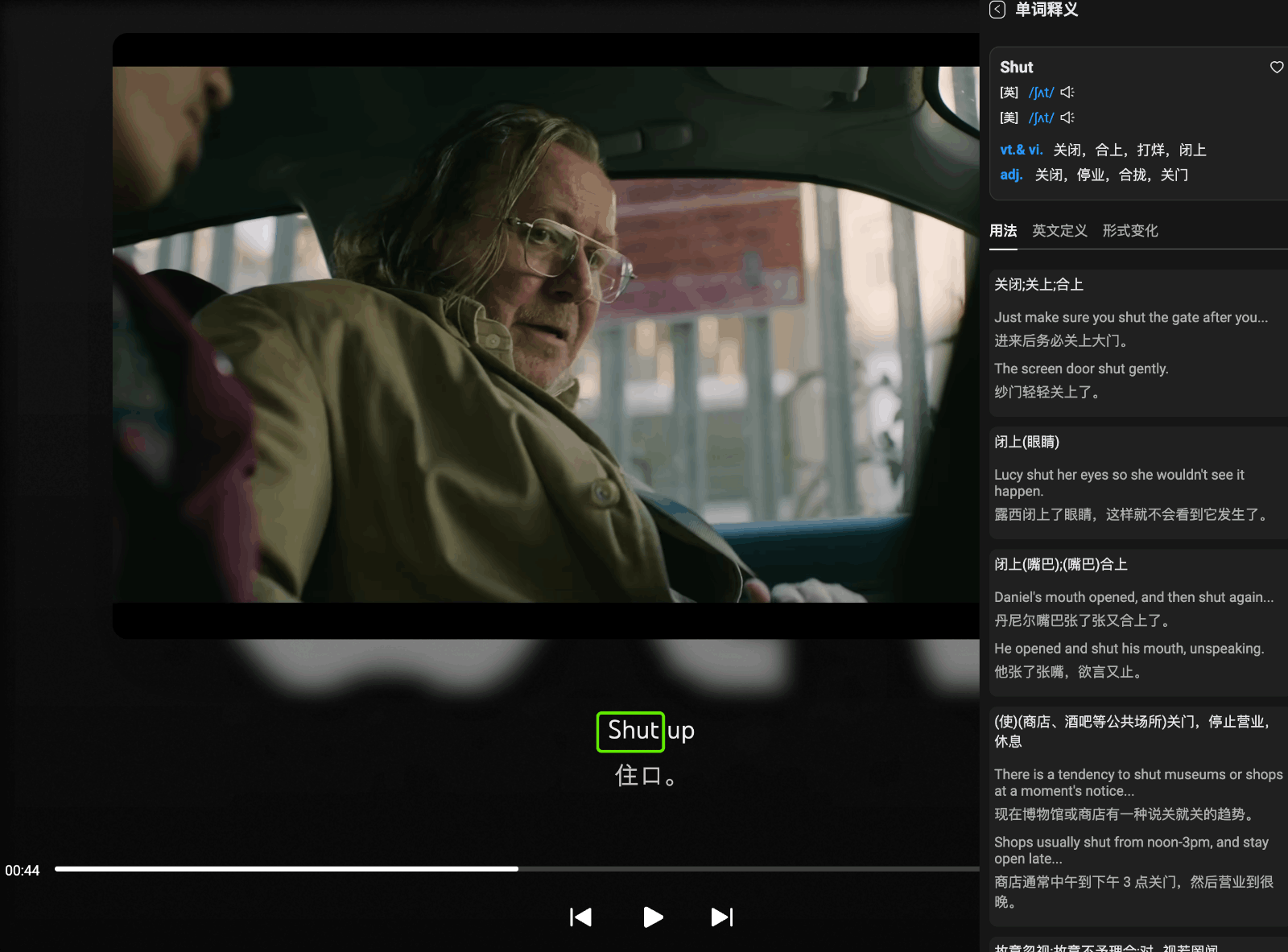1288x952 pixels.
Task: Click the back arrow beside 单词释义
Action: 997,10
